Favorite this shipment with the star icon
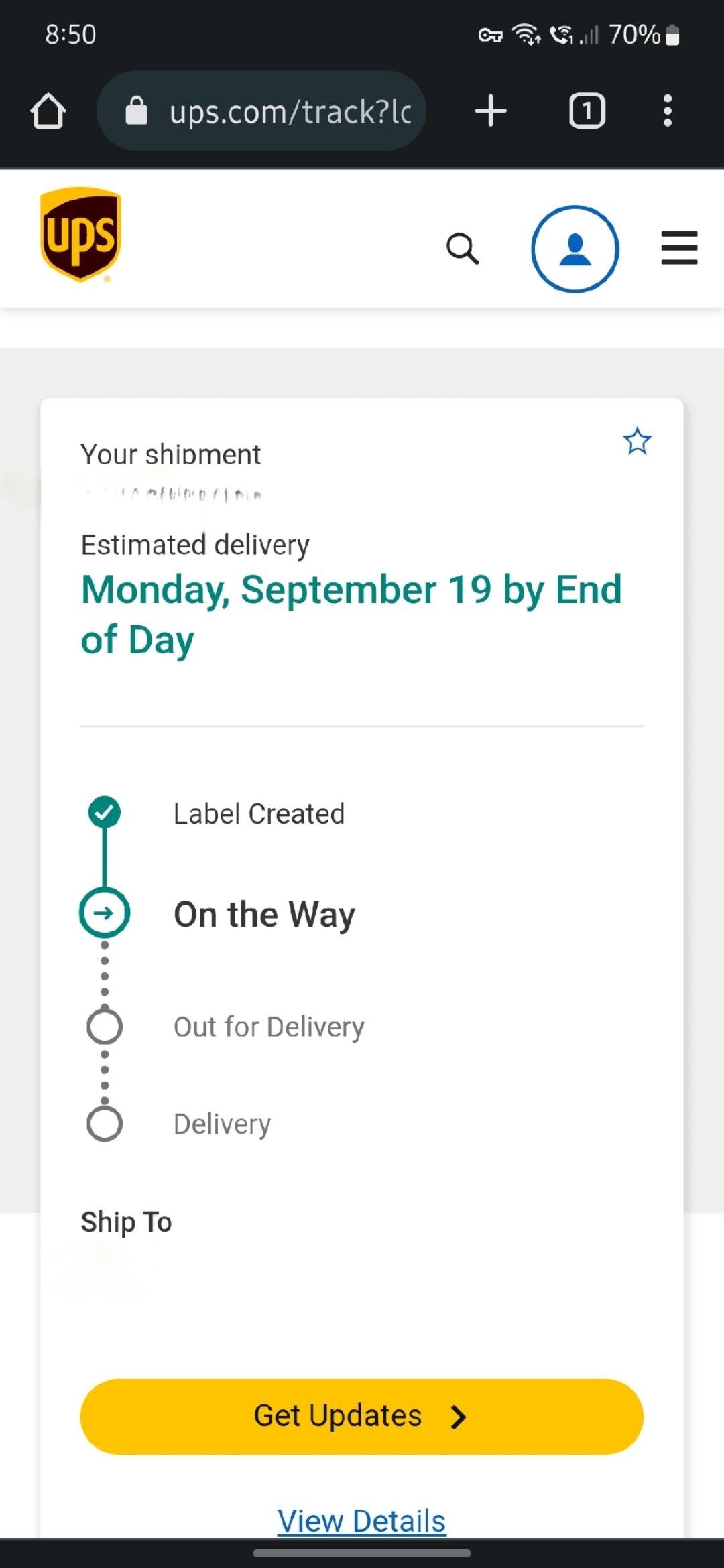 pos(637,442)
